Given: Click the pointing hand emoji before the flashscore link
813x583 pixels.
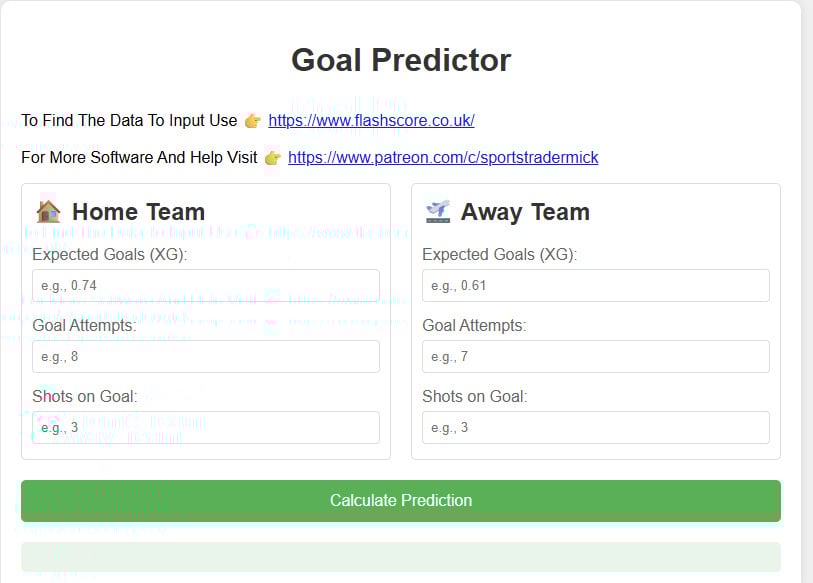Looking at the screenshot, I should [x=253, y=121].
